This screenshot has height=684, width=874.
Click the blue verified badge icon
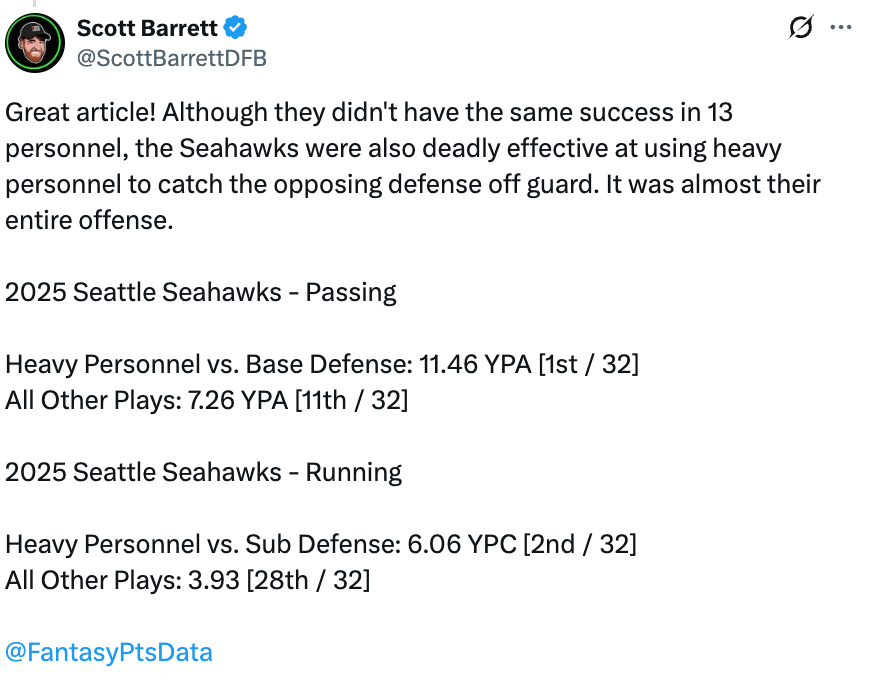[x=235, y=27]
